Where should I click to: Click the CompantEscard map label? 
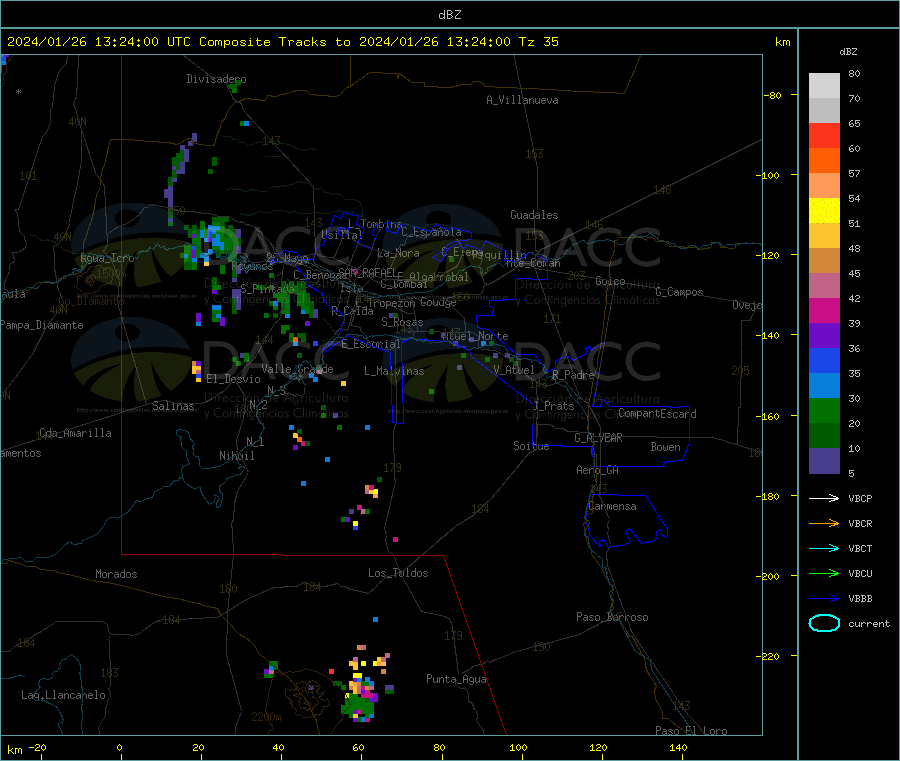tap(657, 414)
